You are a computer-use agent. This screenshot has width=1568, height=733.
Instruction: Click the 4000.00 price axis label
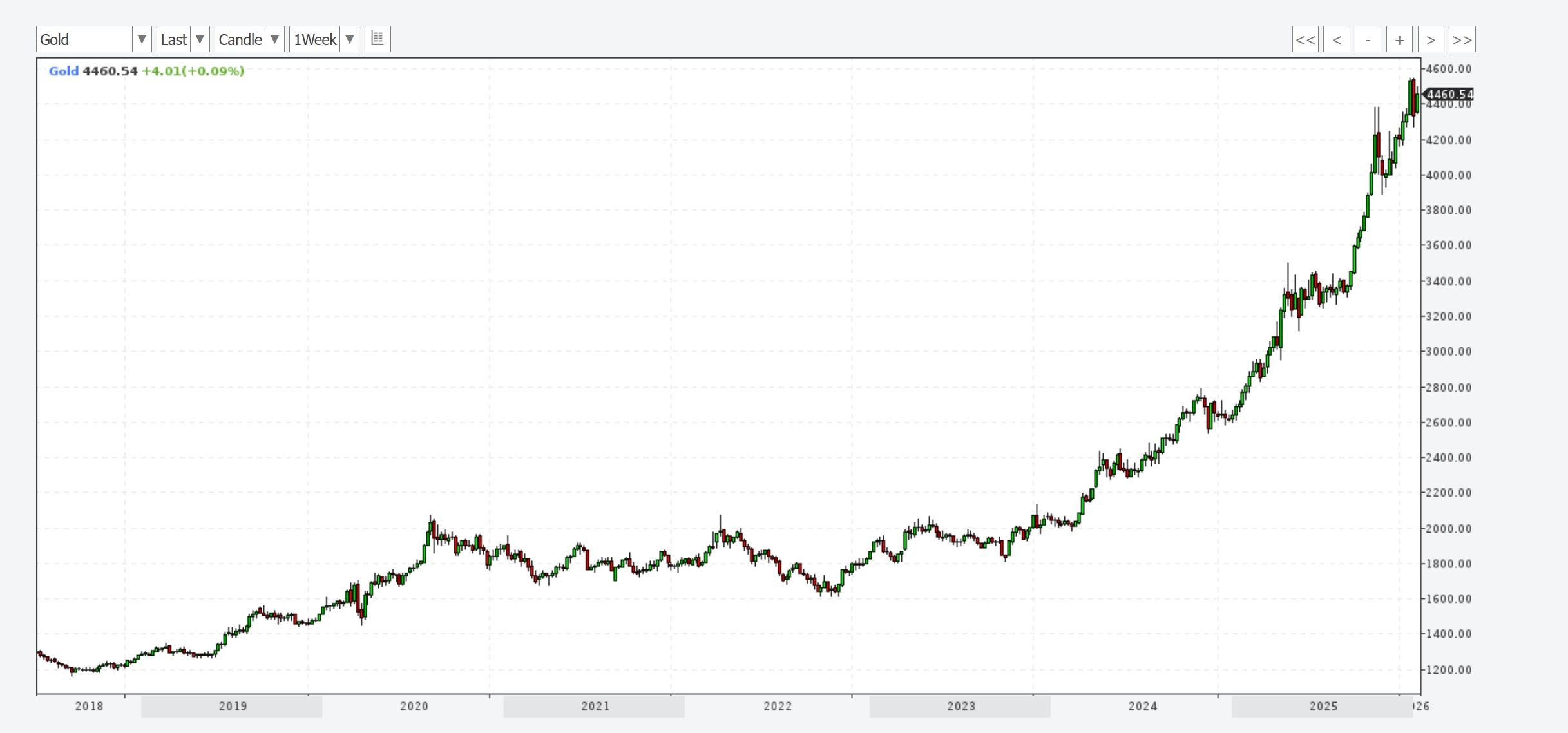(1449, 175)
